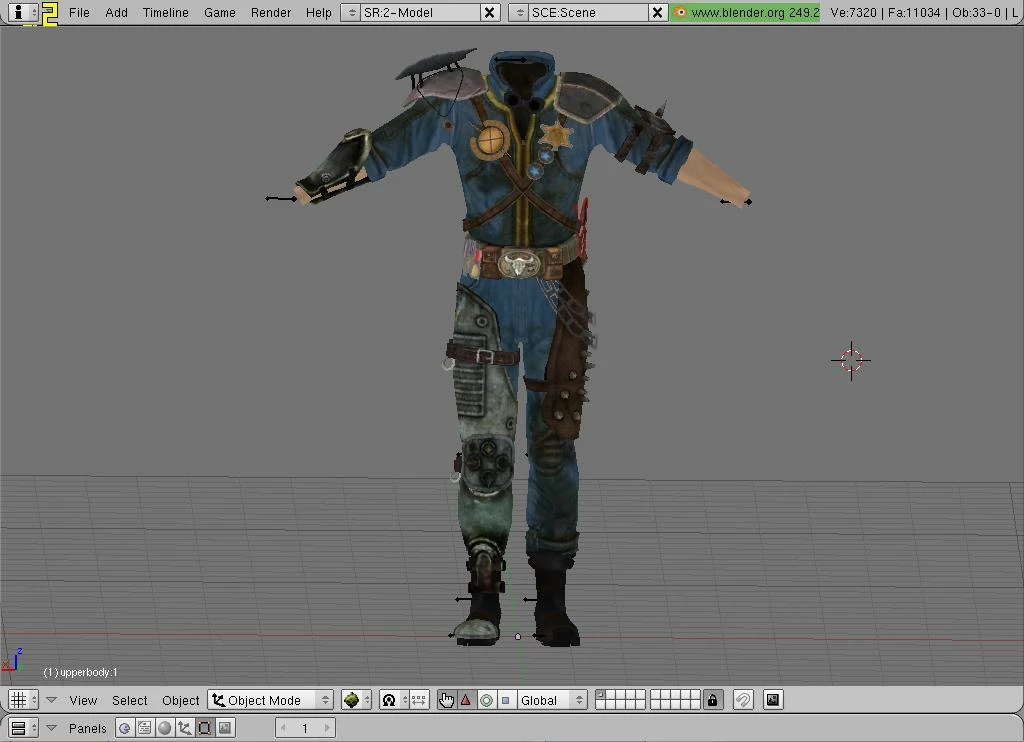The height and width of the screenshot is (742, 1024).
Task: Open the Select menu in 3D header
Action: pos(129,700)
